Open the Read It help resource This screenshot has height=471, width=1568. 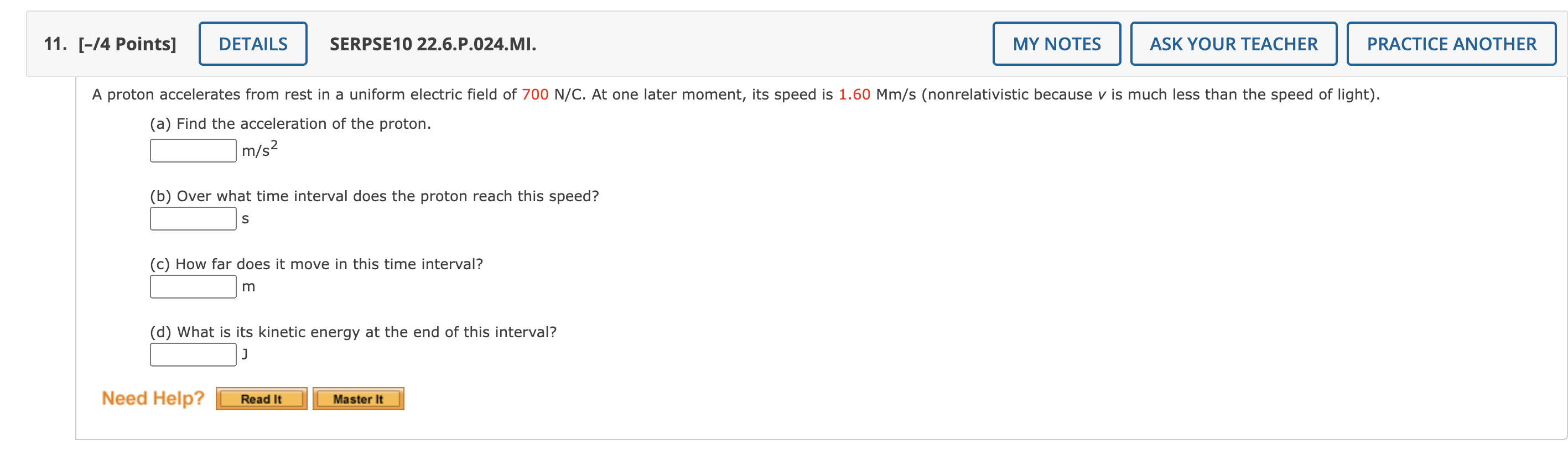click(261, 399)
